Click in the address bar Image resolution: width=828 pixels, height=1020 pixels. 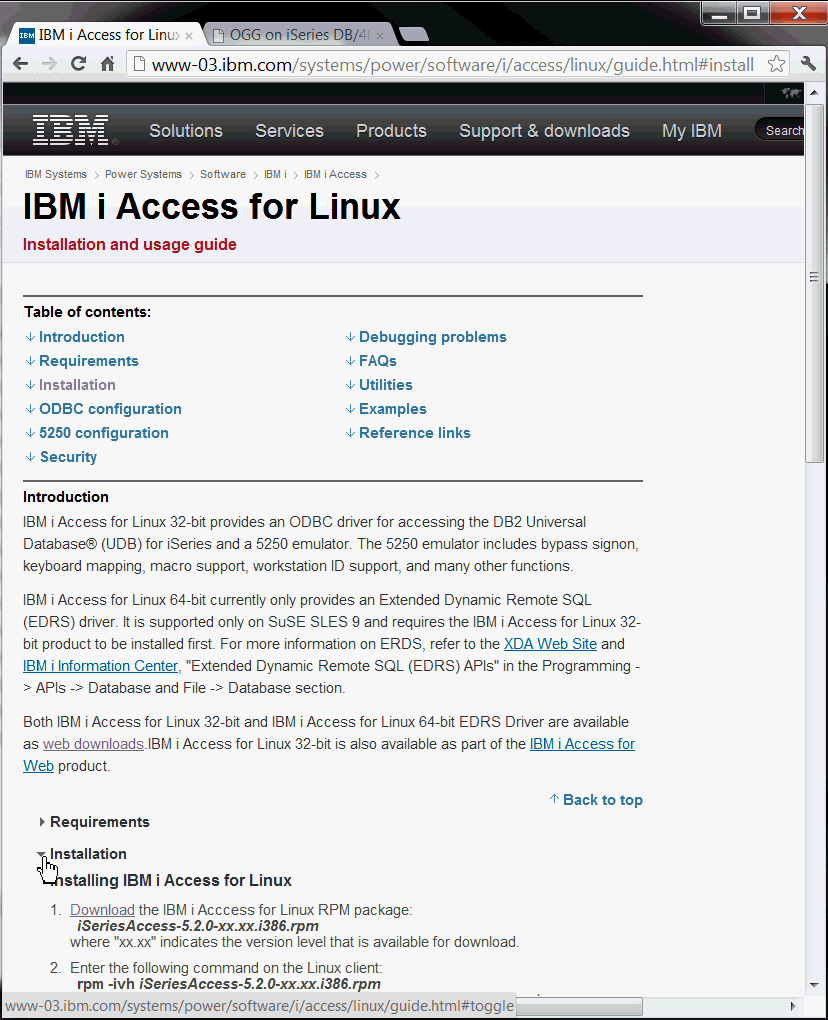tap(450, 65)
